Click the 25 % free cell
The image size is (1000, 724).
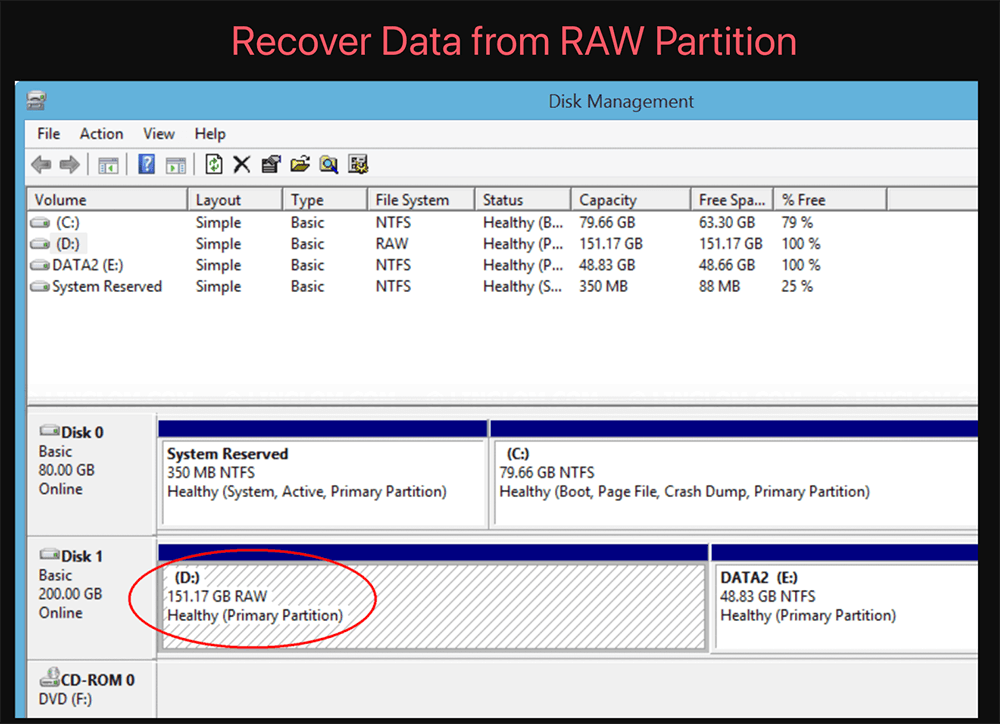tap(797, 286)
